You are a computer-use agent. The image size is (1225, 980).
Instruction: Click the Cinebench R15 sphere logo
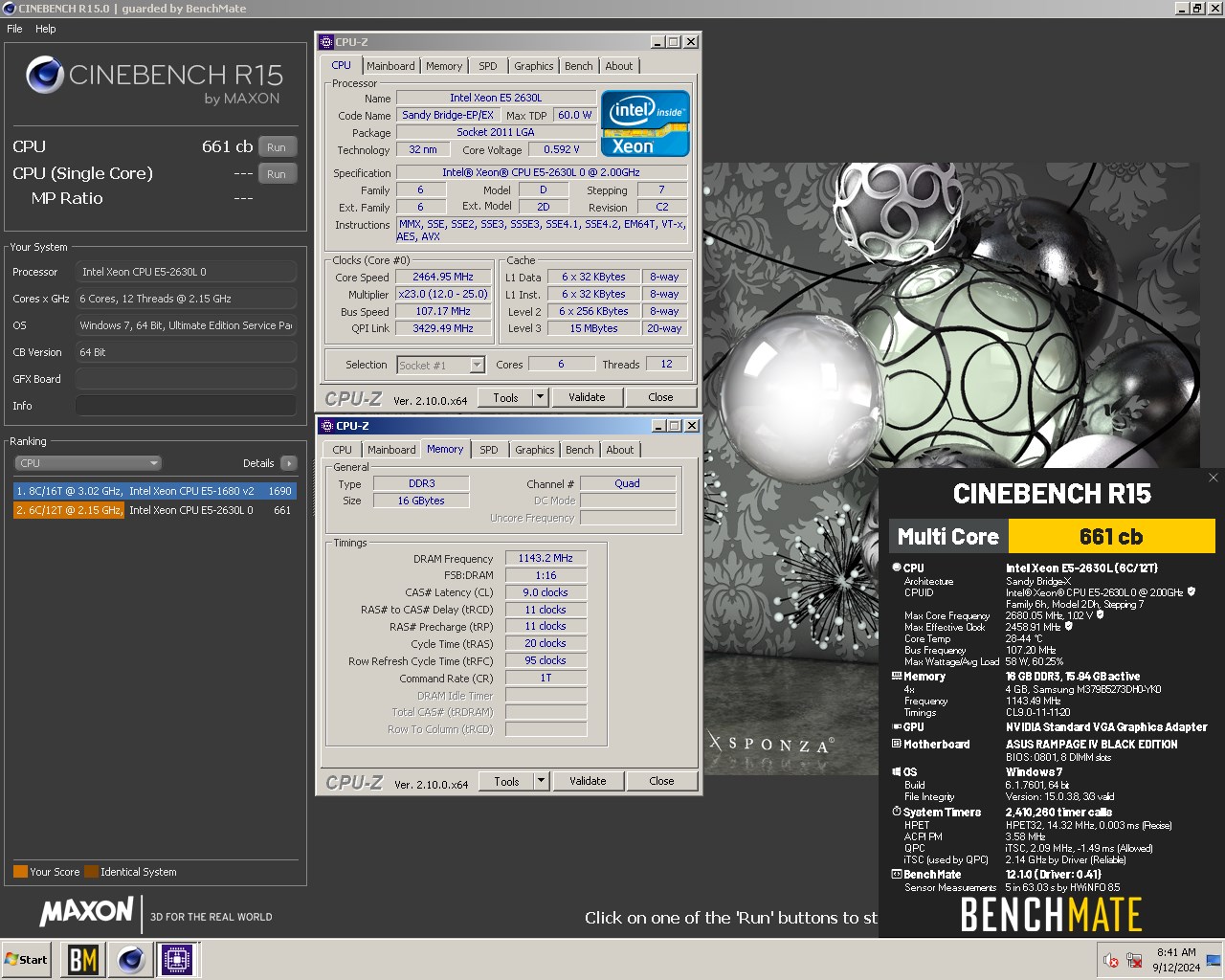click(x=44, y=76)
